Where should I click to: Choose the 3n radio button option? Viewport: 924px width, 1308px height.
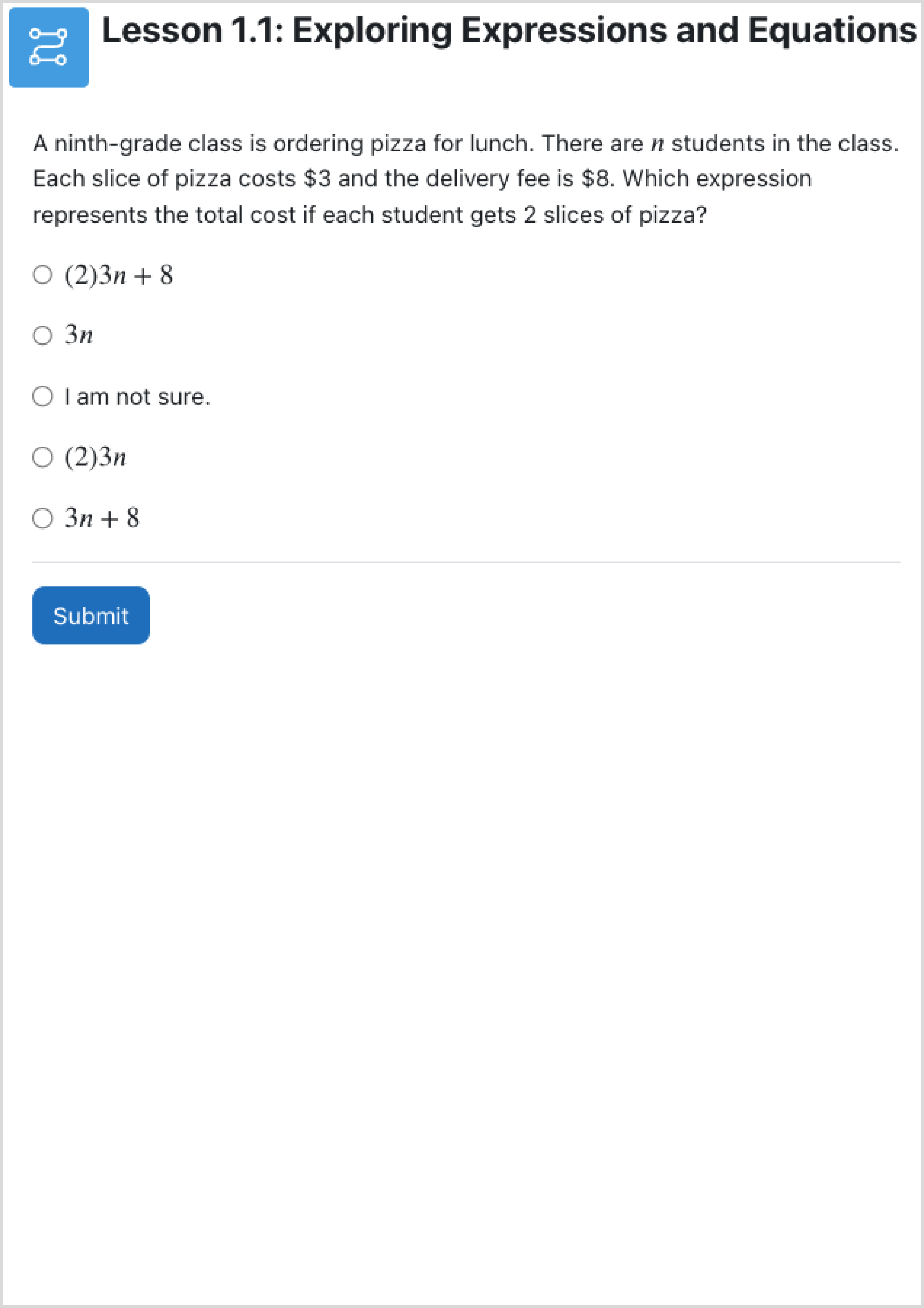click(43, 335)
